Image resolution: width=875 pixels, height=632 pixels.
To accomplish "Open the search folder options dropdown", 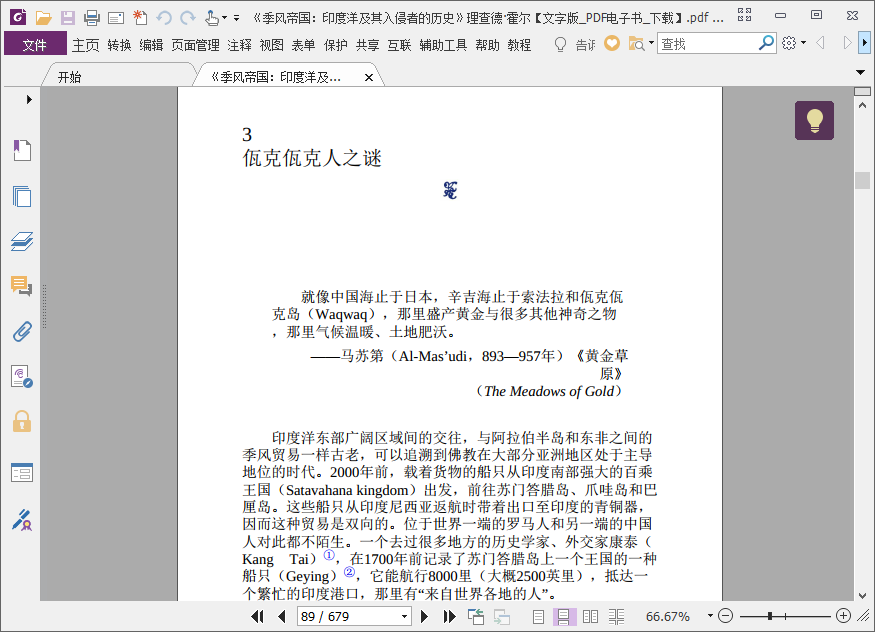I will click(651, 42).
